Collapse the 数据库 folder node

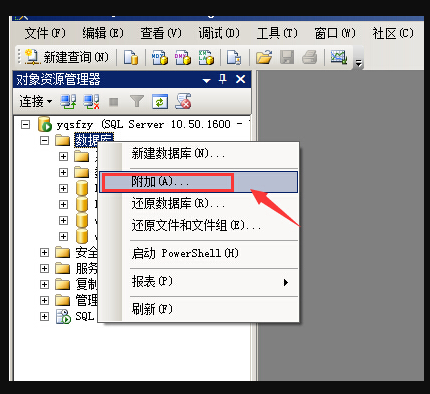[x=44, y=141]
